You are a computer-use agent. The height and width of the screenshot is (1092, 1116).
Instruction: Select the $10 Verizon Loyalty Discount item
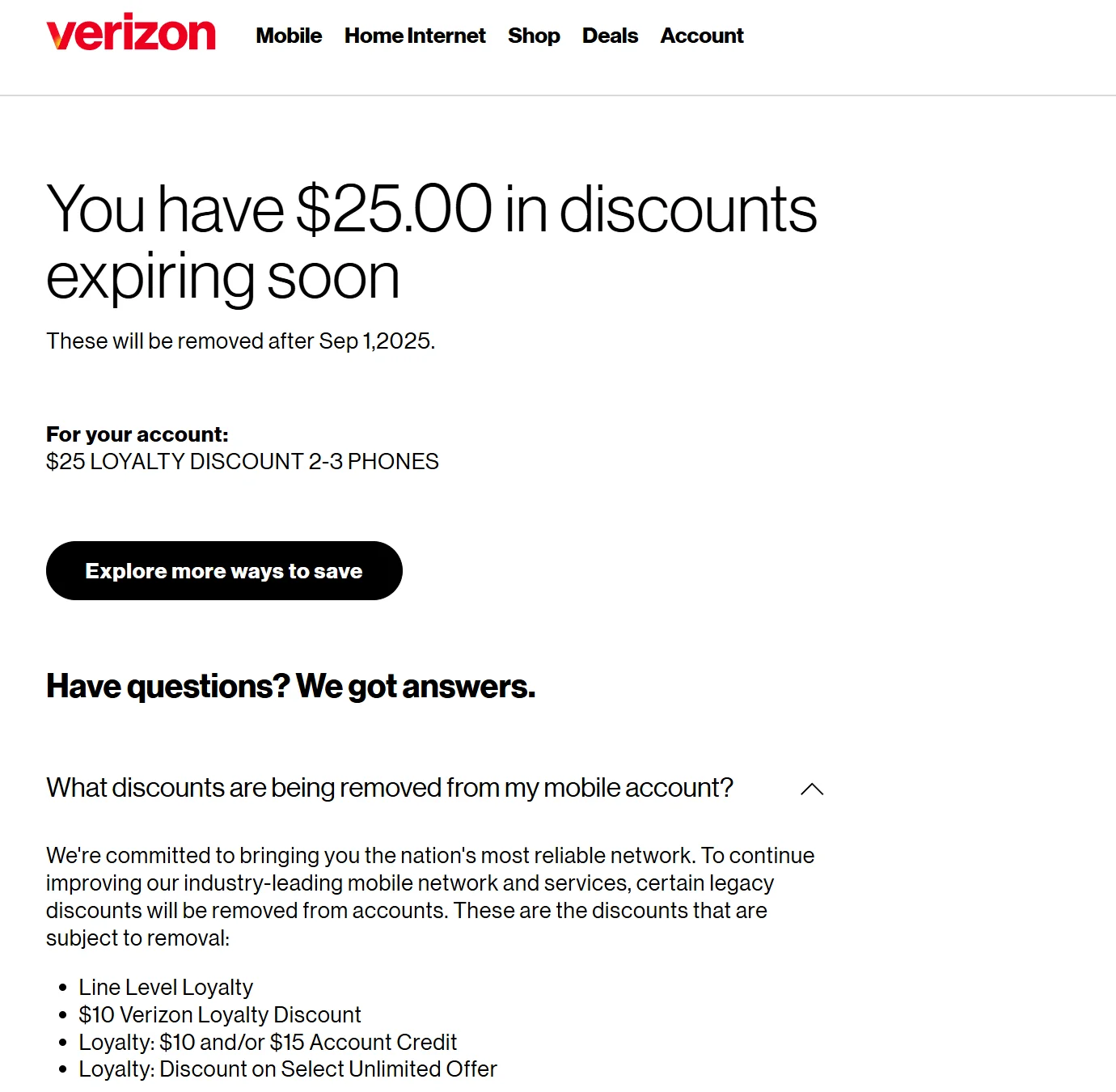(219, 1014)
